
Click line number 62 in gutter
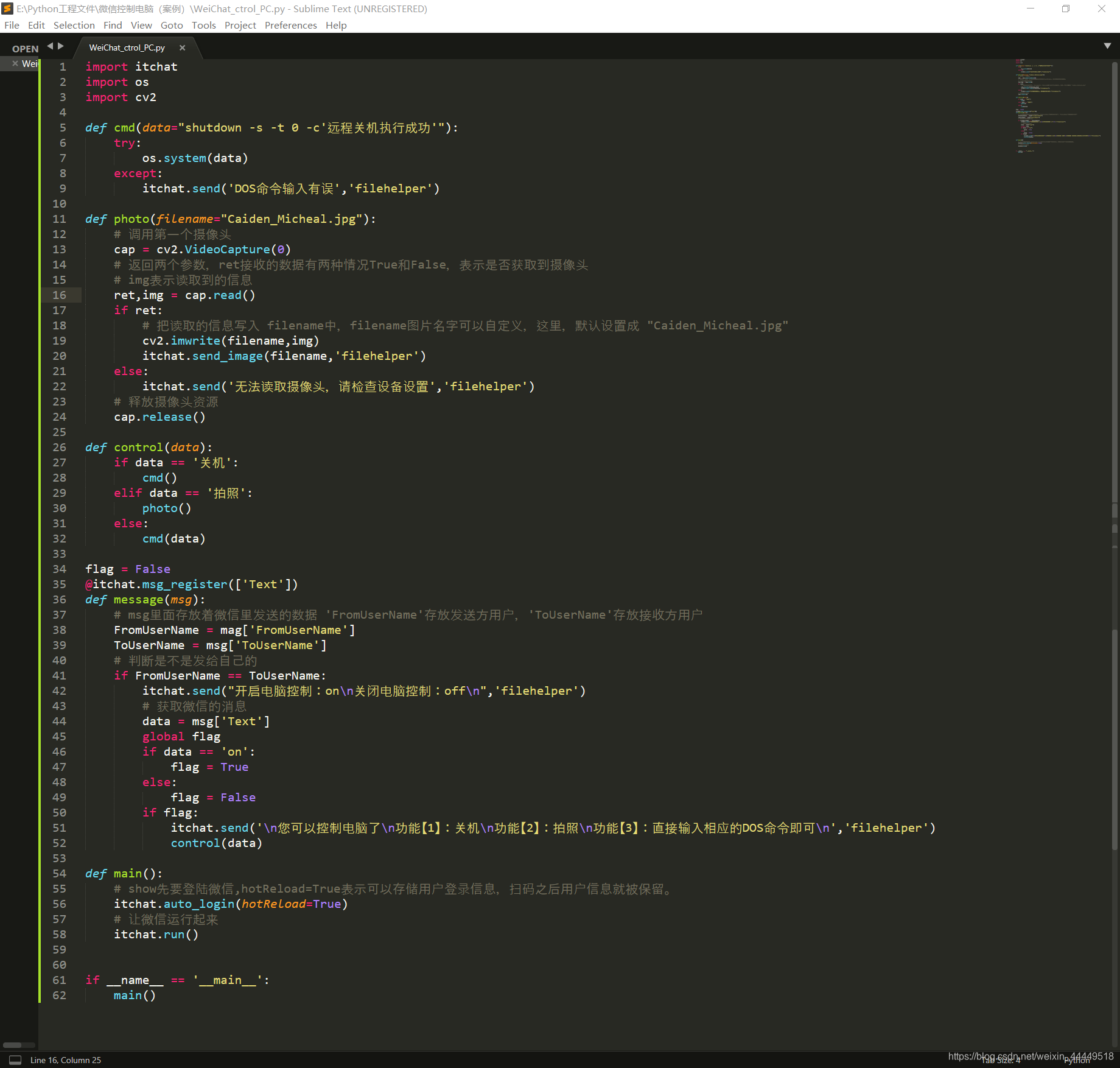[59, 995]
